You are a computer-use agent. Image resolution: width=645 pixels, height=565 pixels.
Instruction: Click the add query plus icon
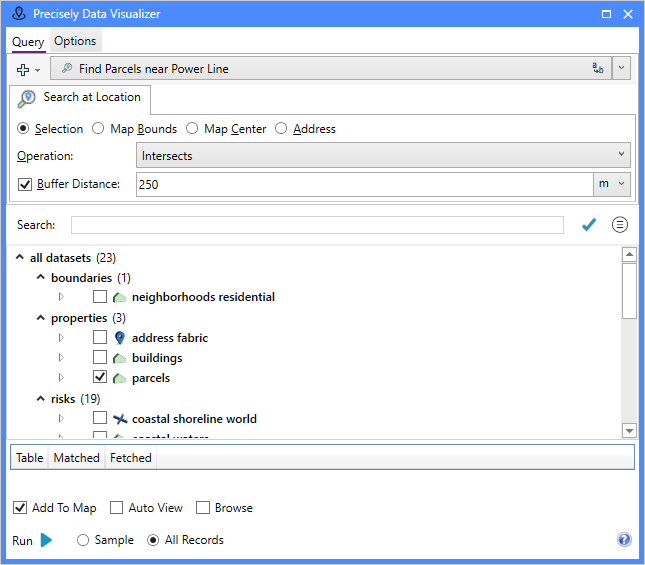(x=23, y=69)
